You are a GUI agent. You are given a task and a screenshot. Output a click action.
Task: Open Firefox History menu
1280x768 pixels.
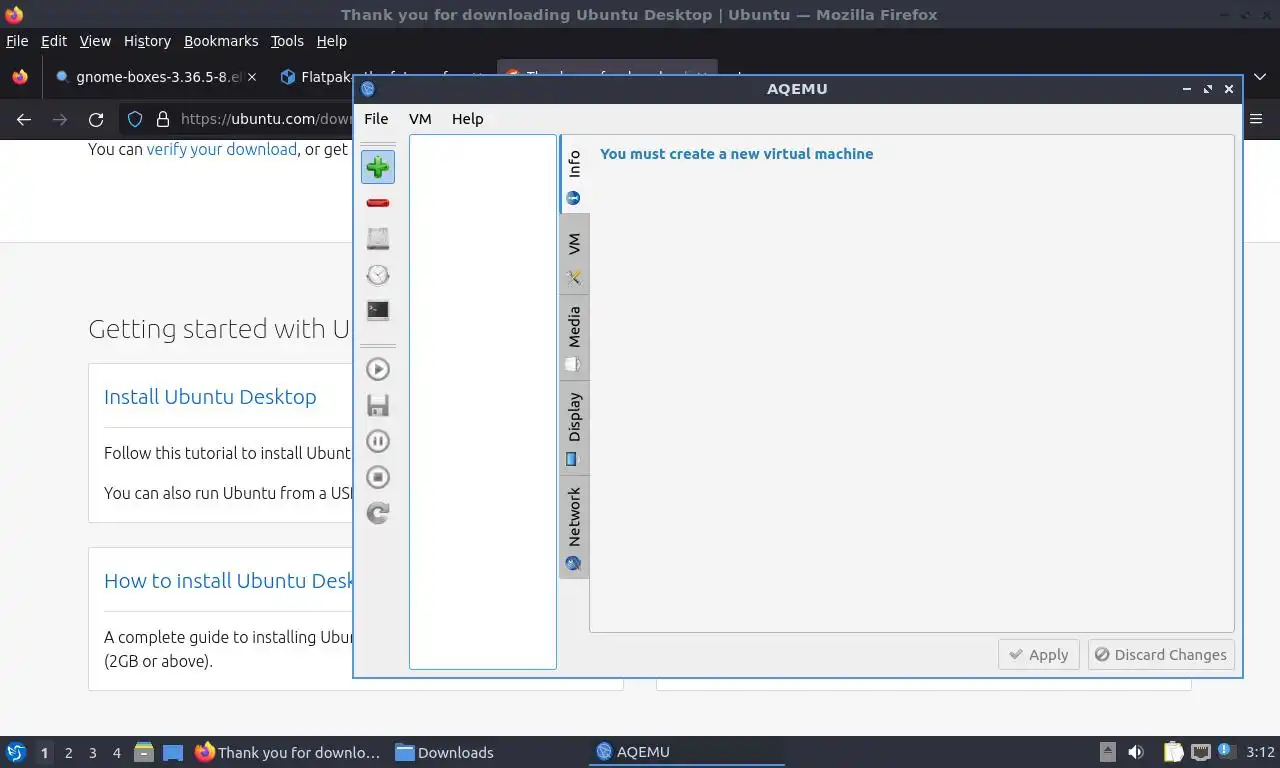[147, 41]
